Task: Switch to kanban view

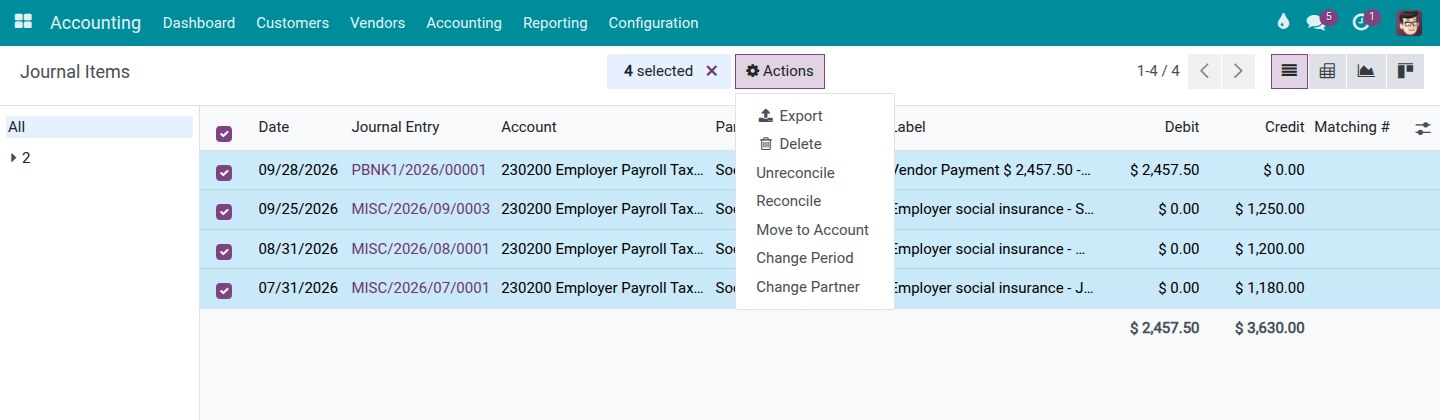Action: tap(1405, 71)
